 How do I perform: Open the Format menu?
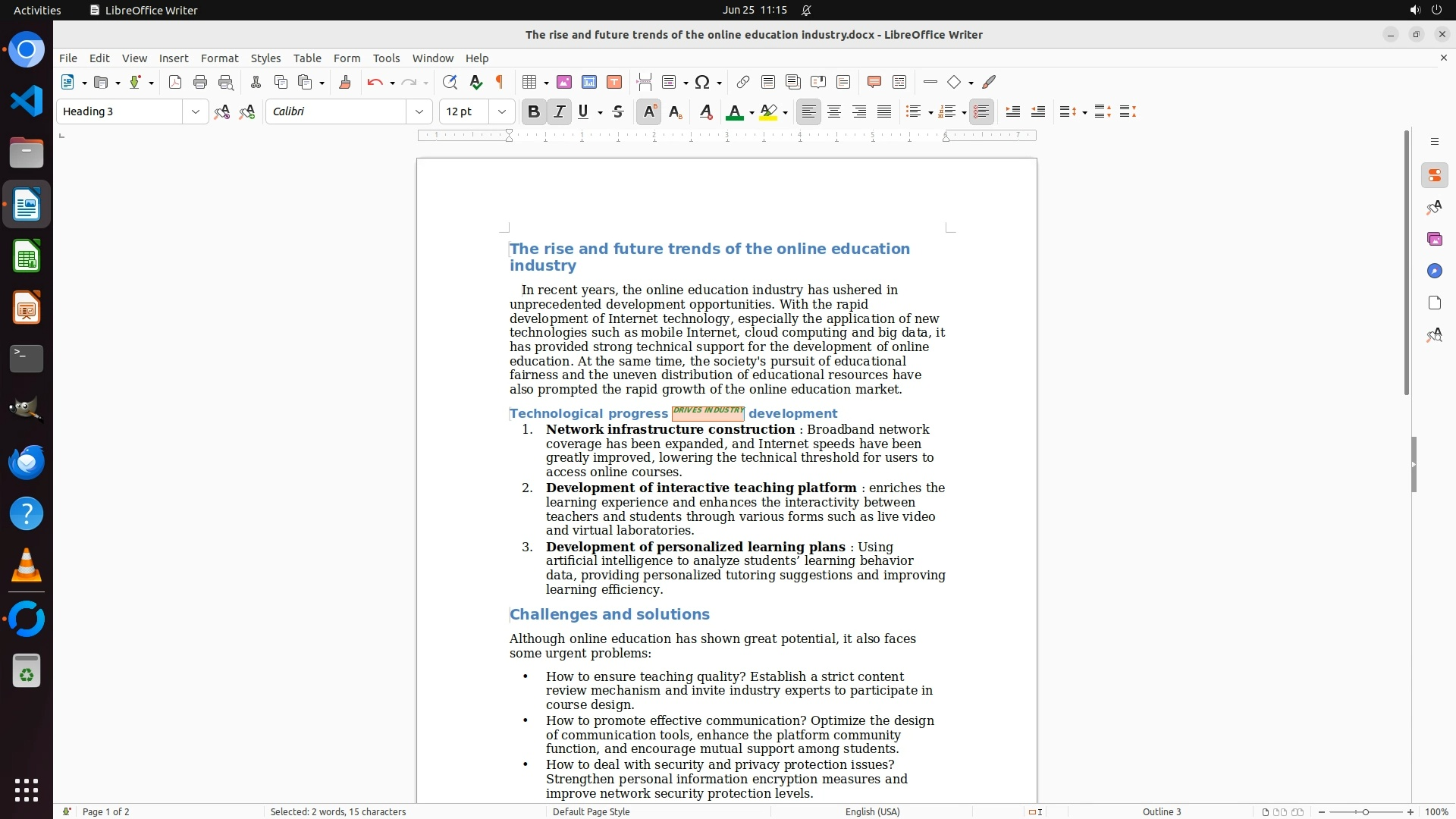coord(219,58)
